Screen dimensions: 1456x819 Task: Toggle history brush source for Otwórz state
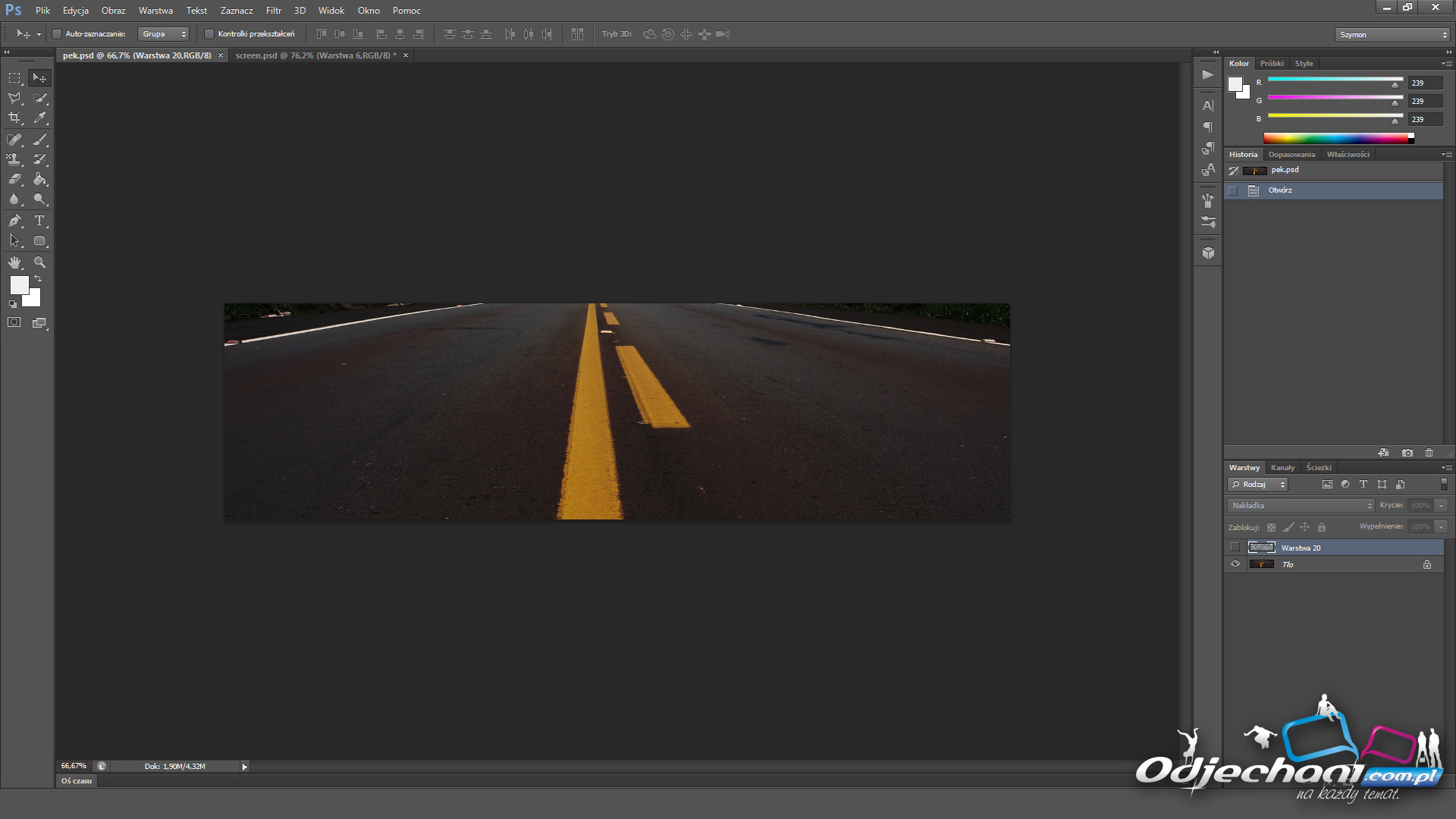pos(1233,191)
